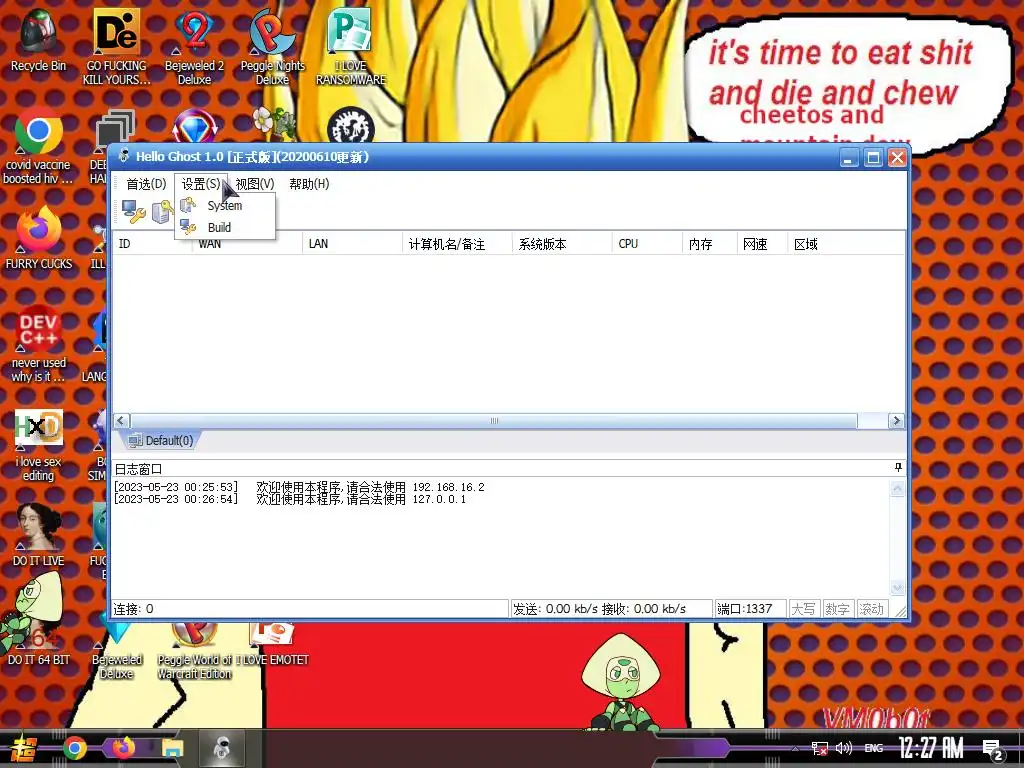Click the Start button on taskbar
The image size is (1024, 768).
[x=24, y=748]
